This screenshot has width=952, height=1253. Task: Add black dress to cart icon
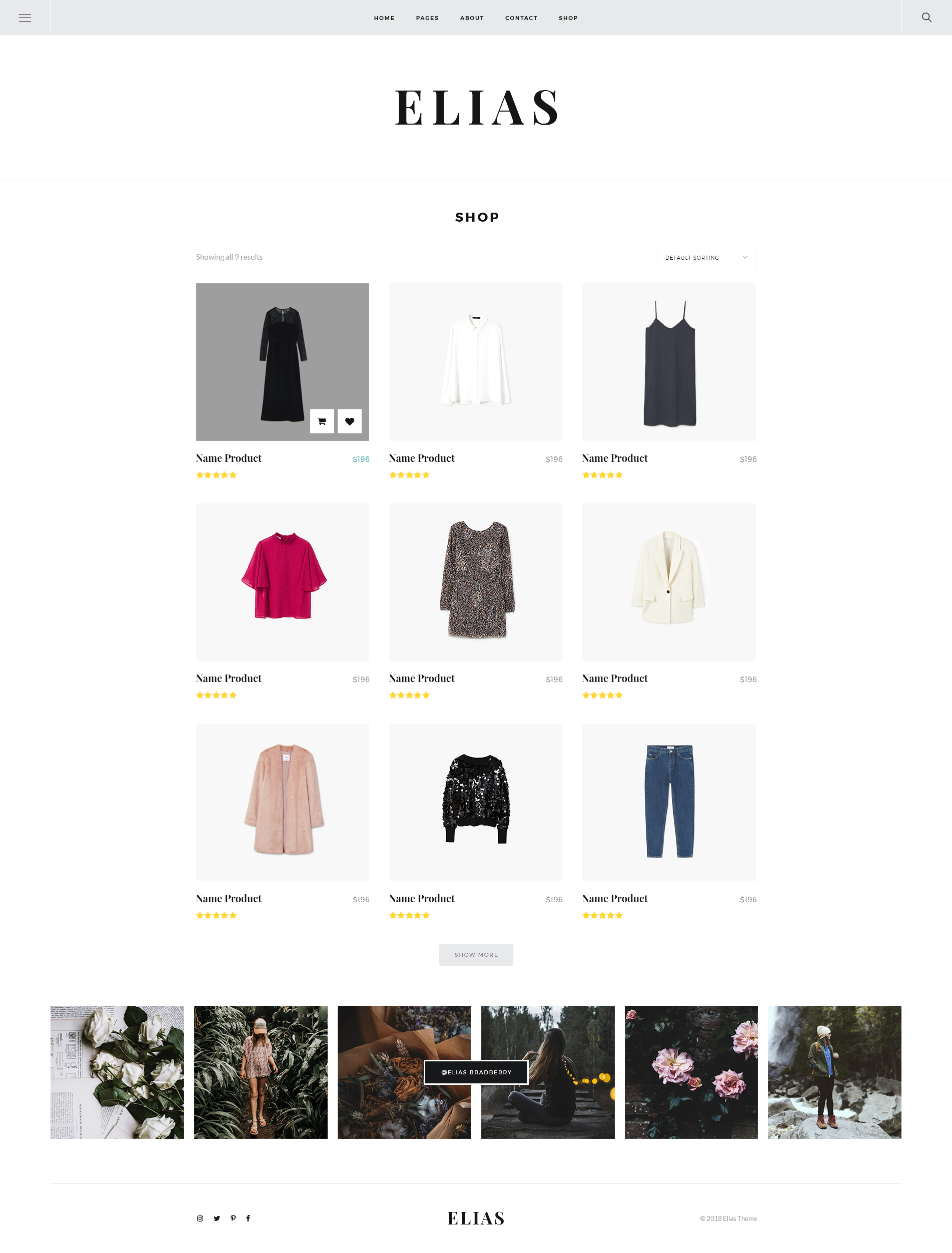322,421
